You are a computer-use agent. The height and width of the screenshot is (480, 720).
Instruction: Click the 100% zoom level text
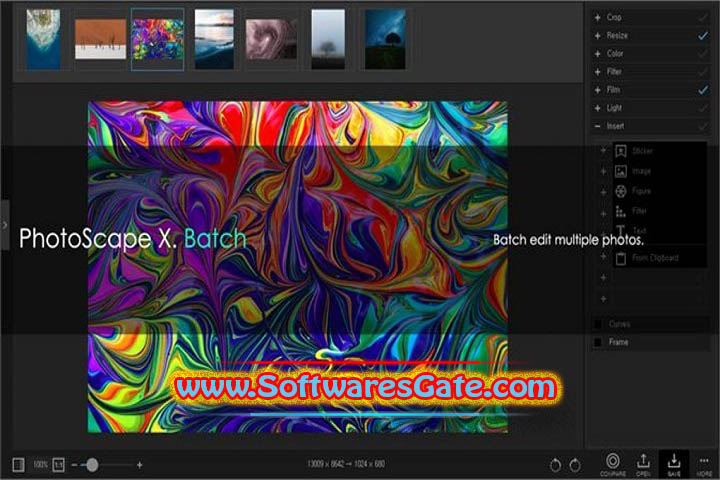pyautogui.click(x=40, y=465)
